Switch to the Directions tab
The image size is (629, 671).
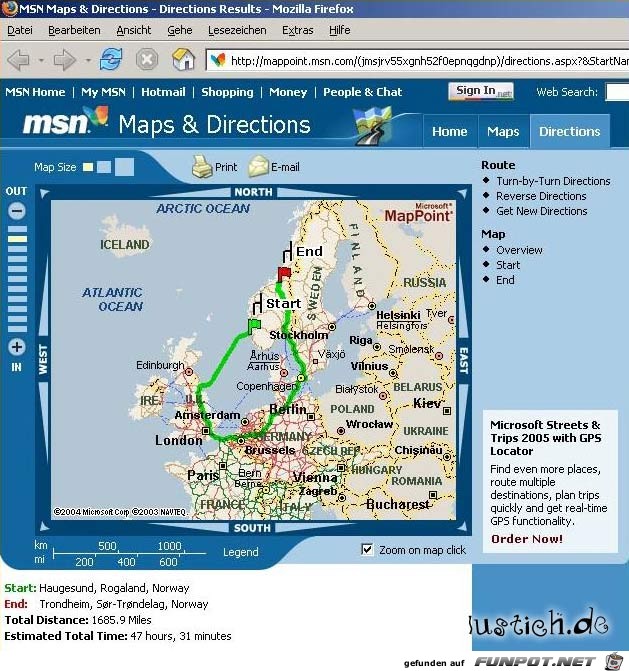pos(570,131)
